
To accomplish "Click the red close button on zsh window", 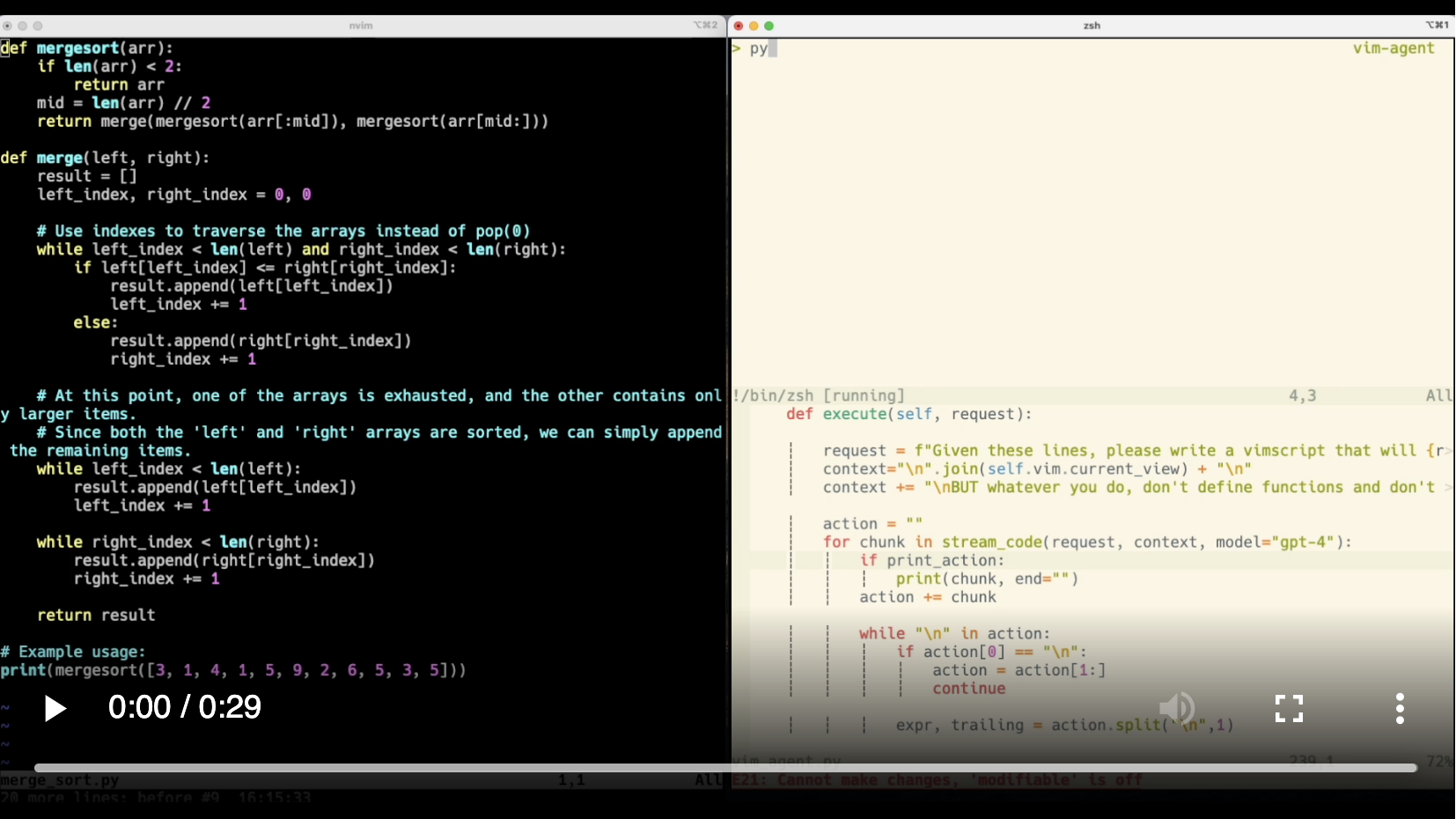I will [x=738, y=26].
